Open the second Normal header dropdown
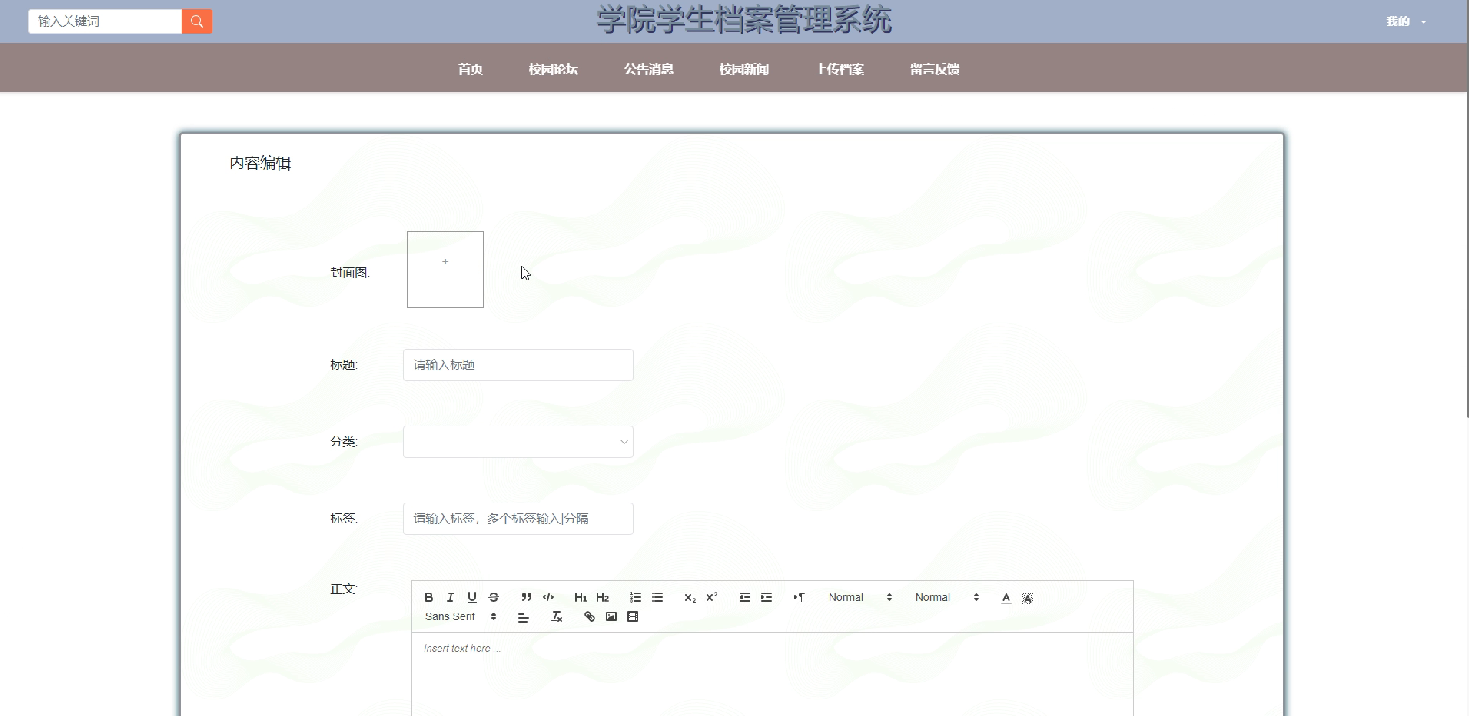 tap(947, 597)
